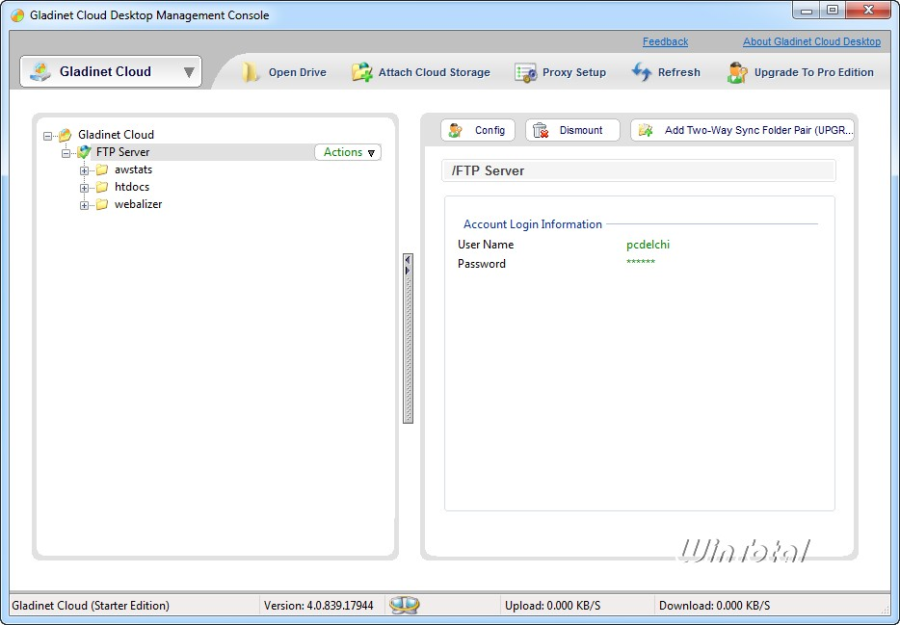Expand the awstats folder
Screen dimensions: 900x625
(85, 170)
